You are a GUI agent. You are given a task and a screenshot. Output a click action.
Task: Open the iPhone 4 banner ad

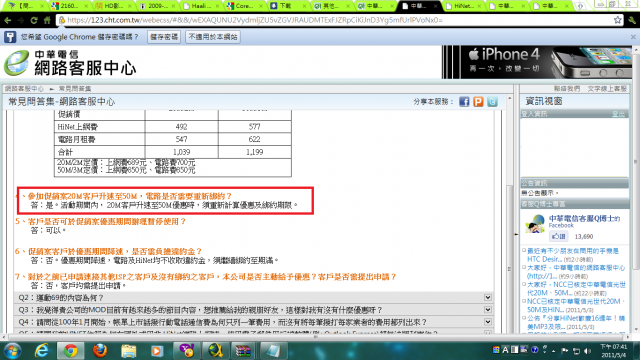click(x=537, y=62)
